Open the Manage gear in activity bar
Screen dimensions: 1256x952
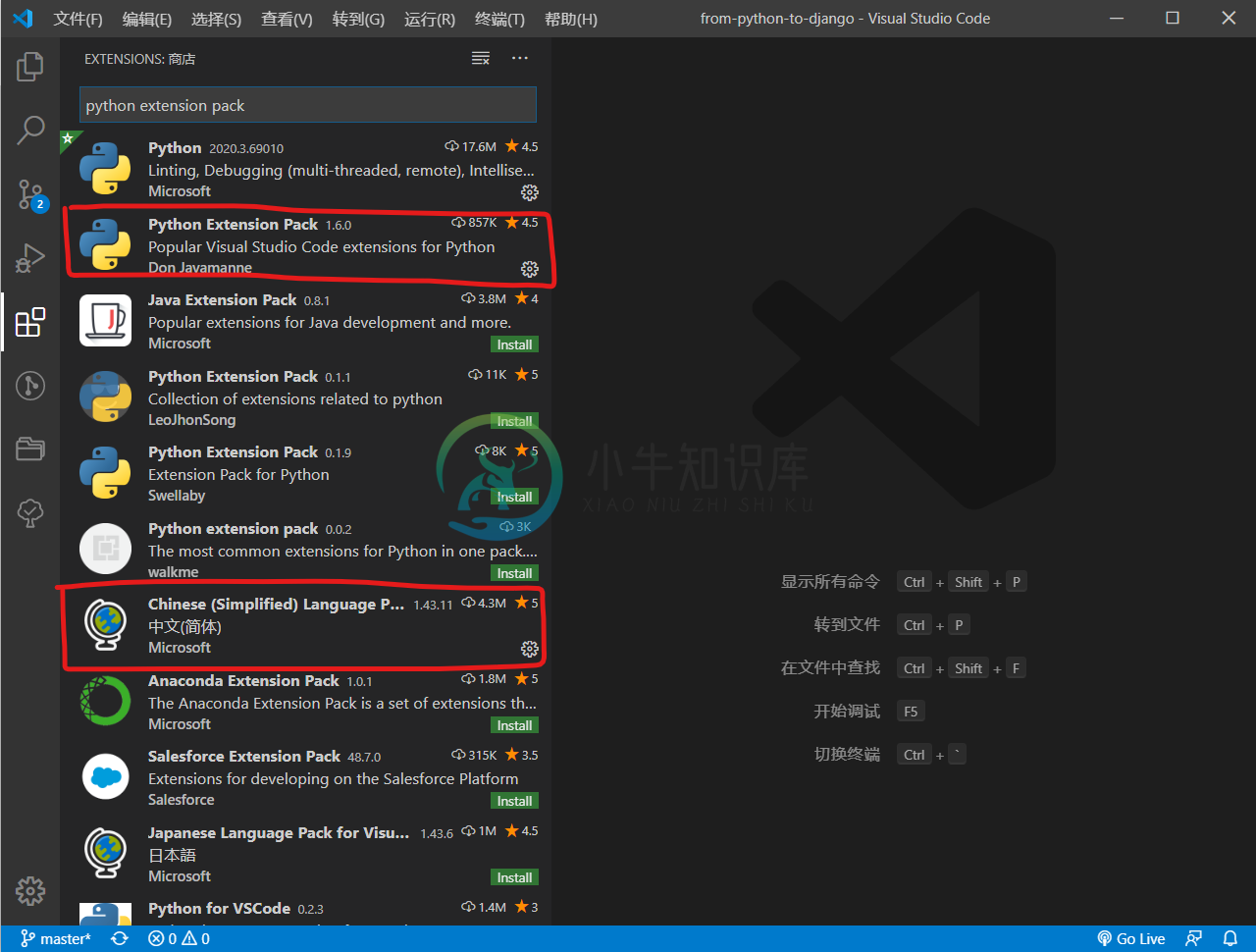tap(30, 890)
